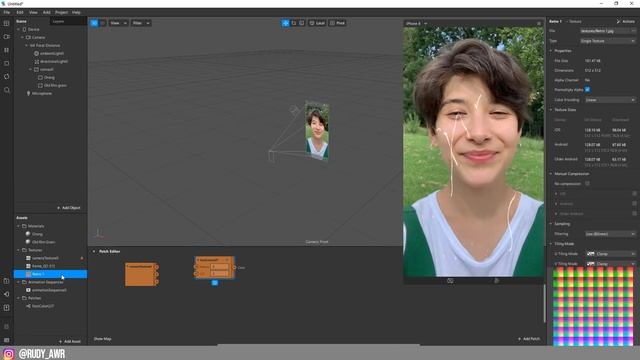The height and width of the screenshot is (360, 640).
Task: Select the scale manipulator tool icon
Action: point(302,23)
